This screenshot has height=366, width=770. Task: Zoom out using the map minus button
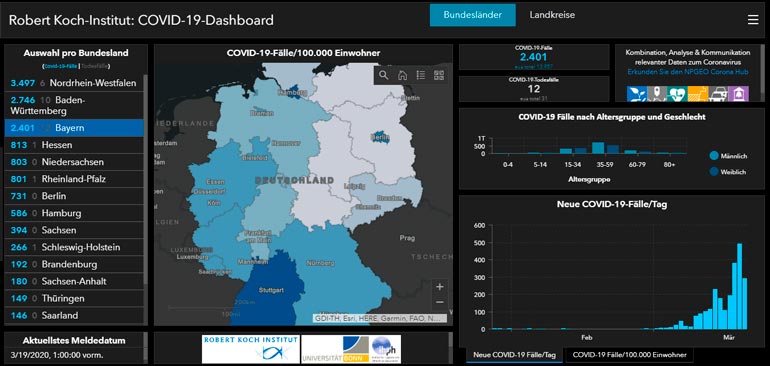(x=440, y=302)
